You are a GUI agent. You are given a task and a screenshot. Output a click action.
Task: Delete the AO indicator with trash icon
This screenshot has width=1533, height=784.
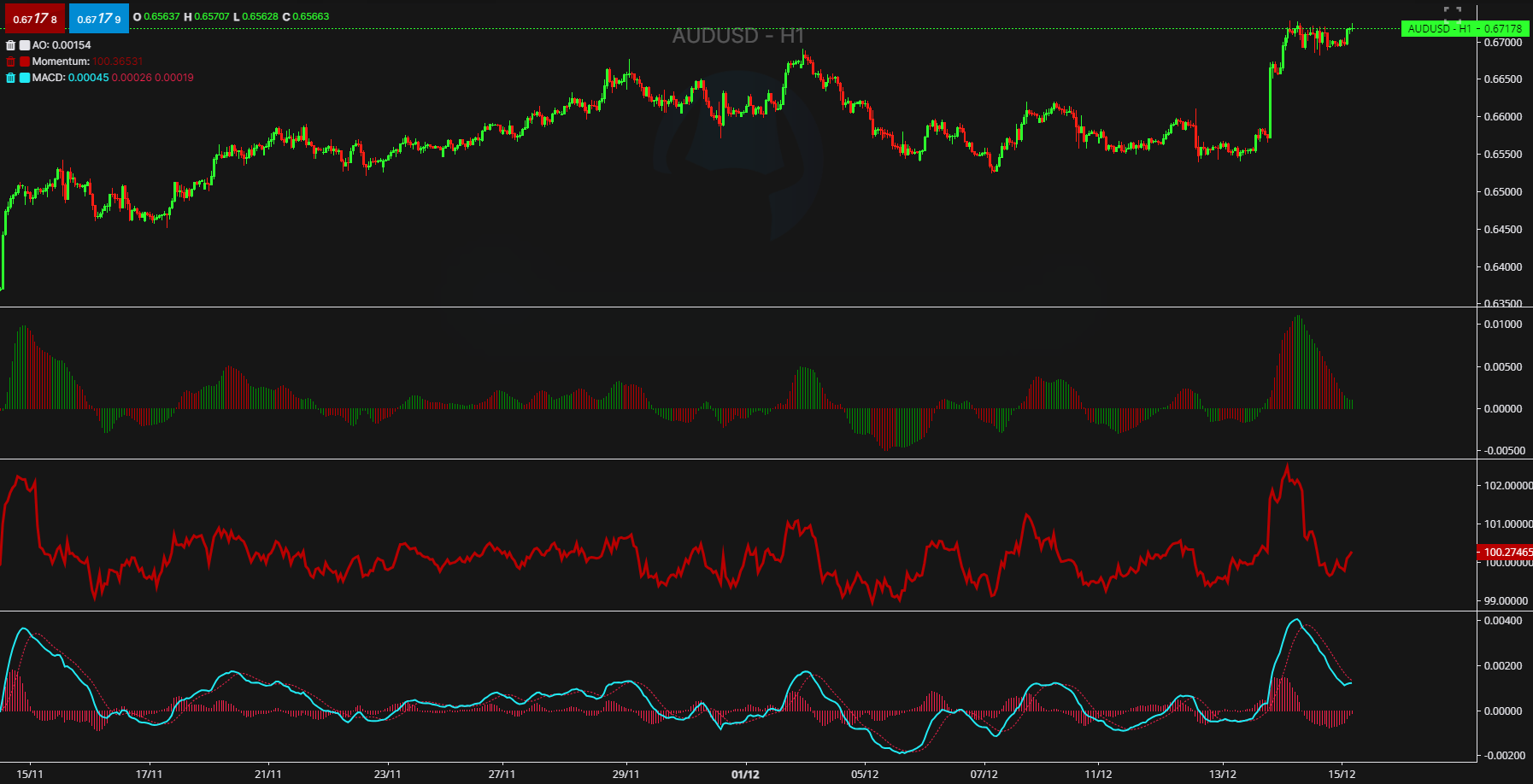11,45
